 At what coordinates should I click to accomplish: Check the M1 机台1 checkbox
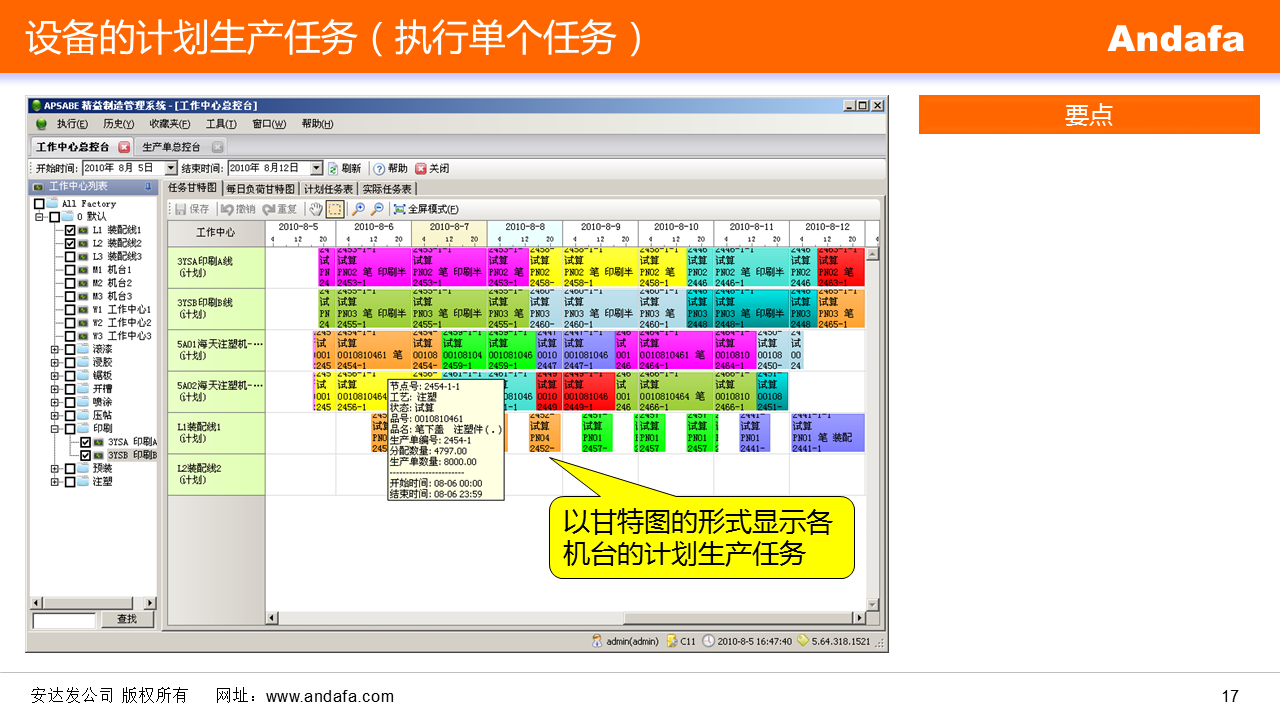70,270
